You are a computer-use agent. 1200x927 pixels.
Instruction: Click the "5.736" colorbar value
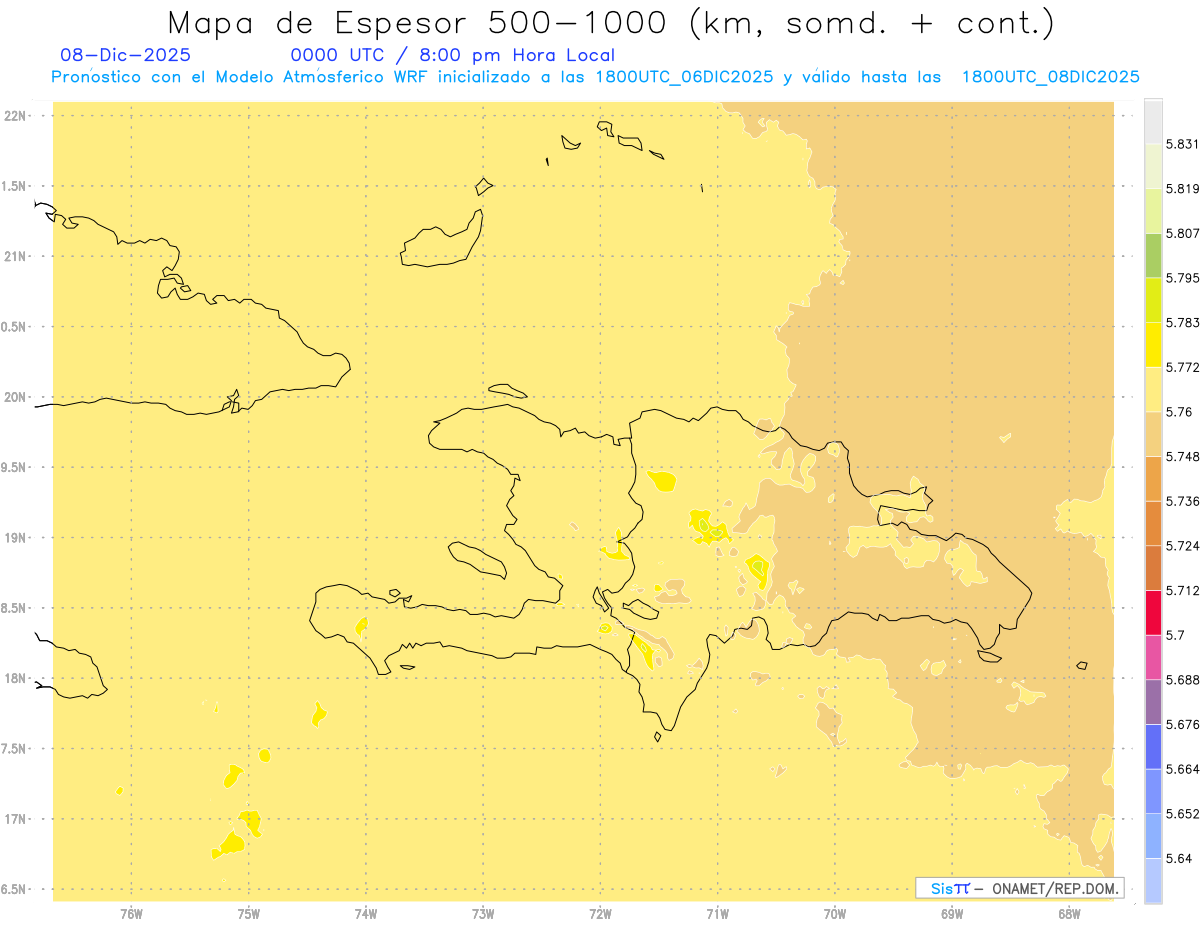coord(1182,501)
